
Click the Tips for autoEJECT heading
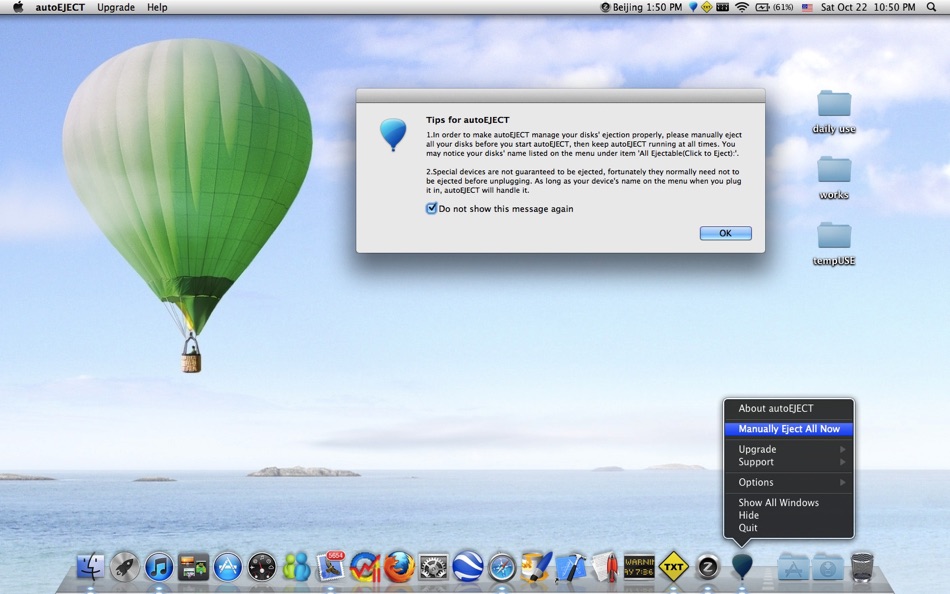[x=467, y=120]
